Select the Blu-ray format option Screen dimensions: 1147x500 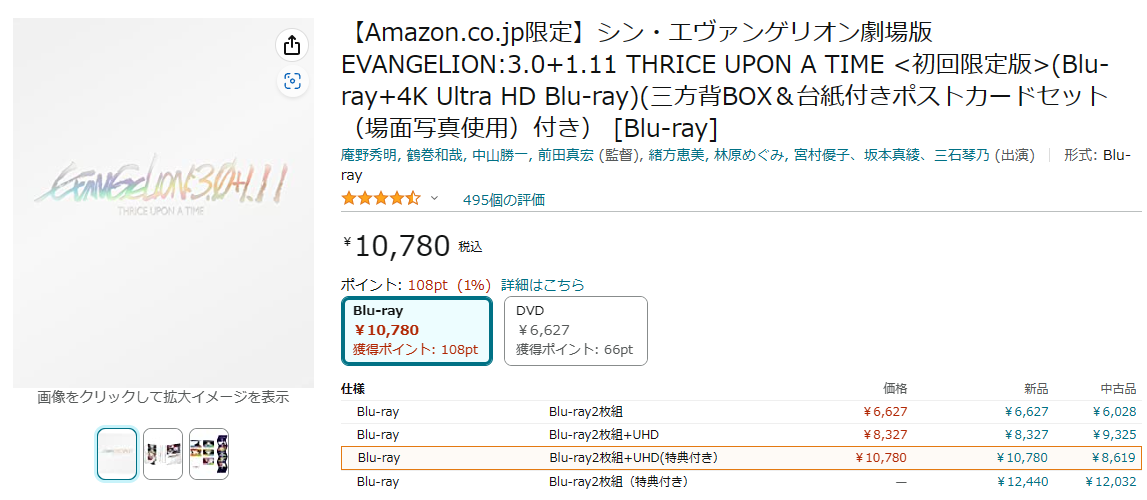click(416, 331)
